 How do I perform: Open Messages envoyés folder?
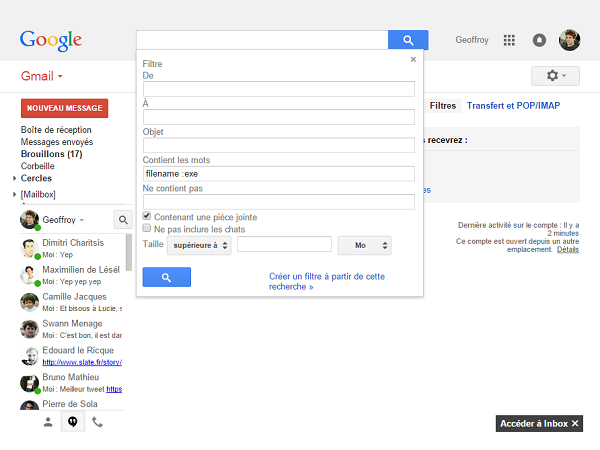[x=57, y=142]
